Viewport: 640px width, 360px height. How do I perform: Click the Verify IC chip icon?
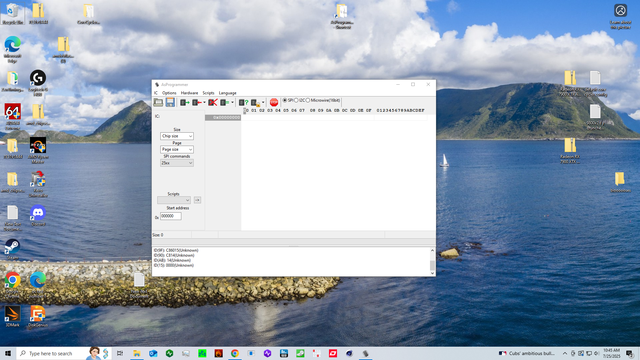click(224, 102)
